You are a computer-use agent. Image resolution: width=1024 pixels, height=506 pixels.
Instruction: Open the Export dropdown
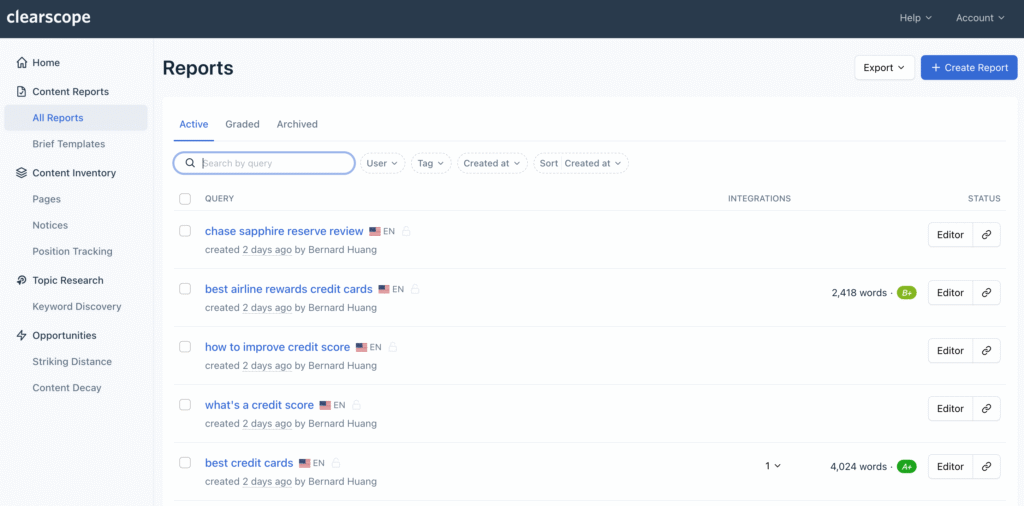coord(884,68)
